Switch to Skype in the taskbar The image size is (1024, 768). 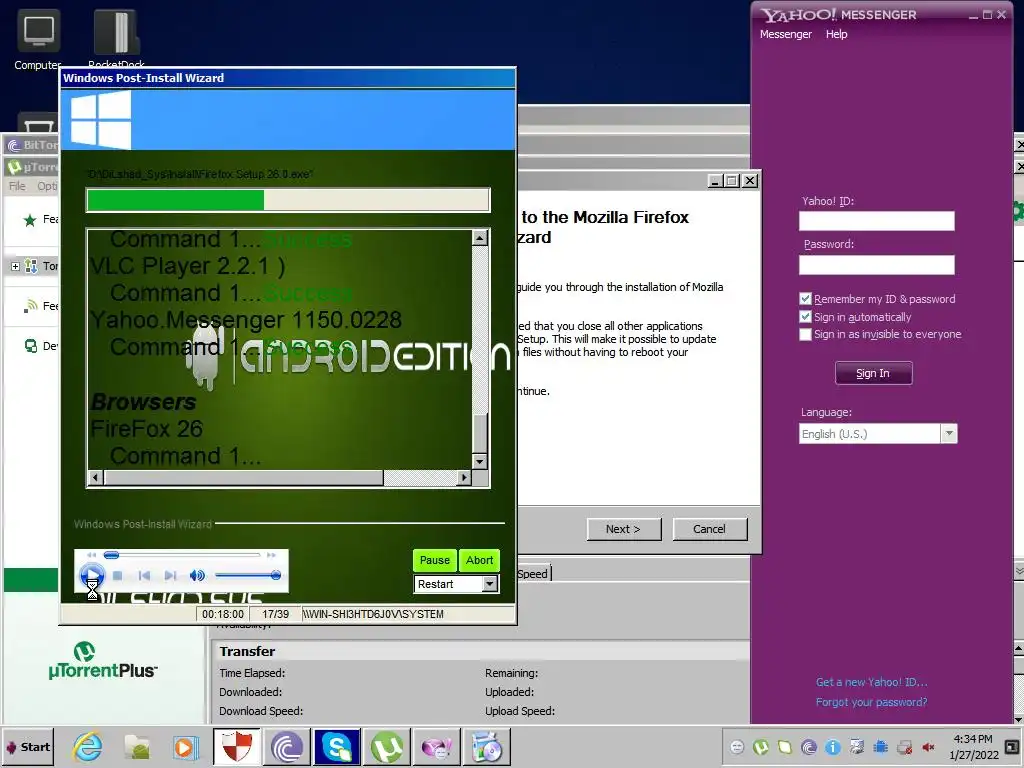tap(337, 747)
